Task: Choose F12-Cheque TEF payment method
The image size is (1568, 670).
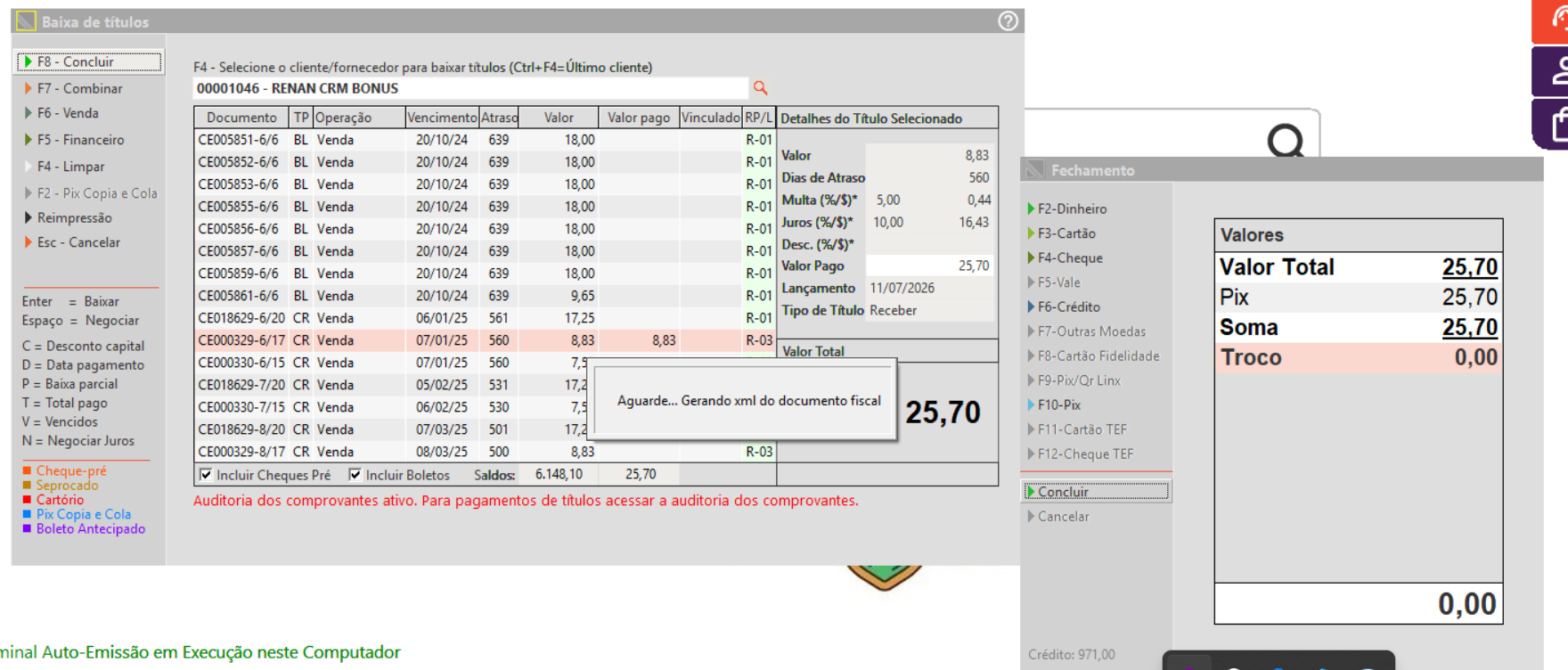Action: 1085,453
